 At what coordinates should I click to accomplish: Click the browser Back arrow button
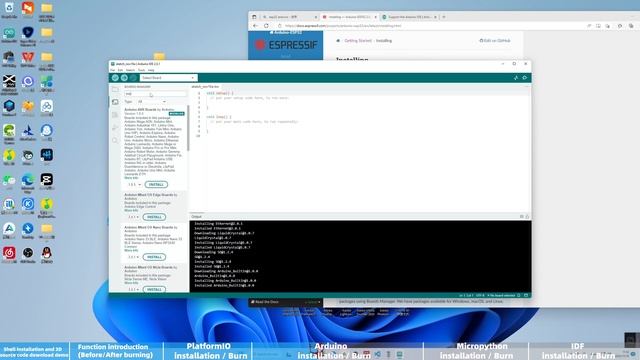point(256,26)
